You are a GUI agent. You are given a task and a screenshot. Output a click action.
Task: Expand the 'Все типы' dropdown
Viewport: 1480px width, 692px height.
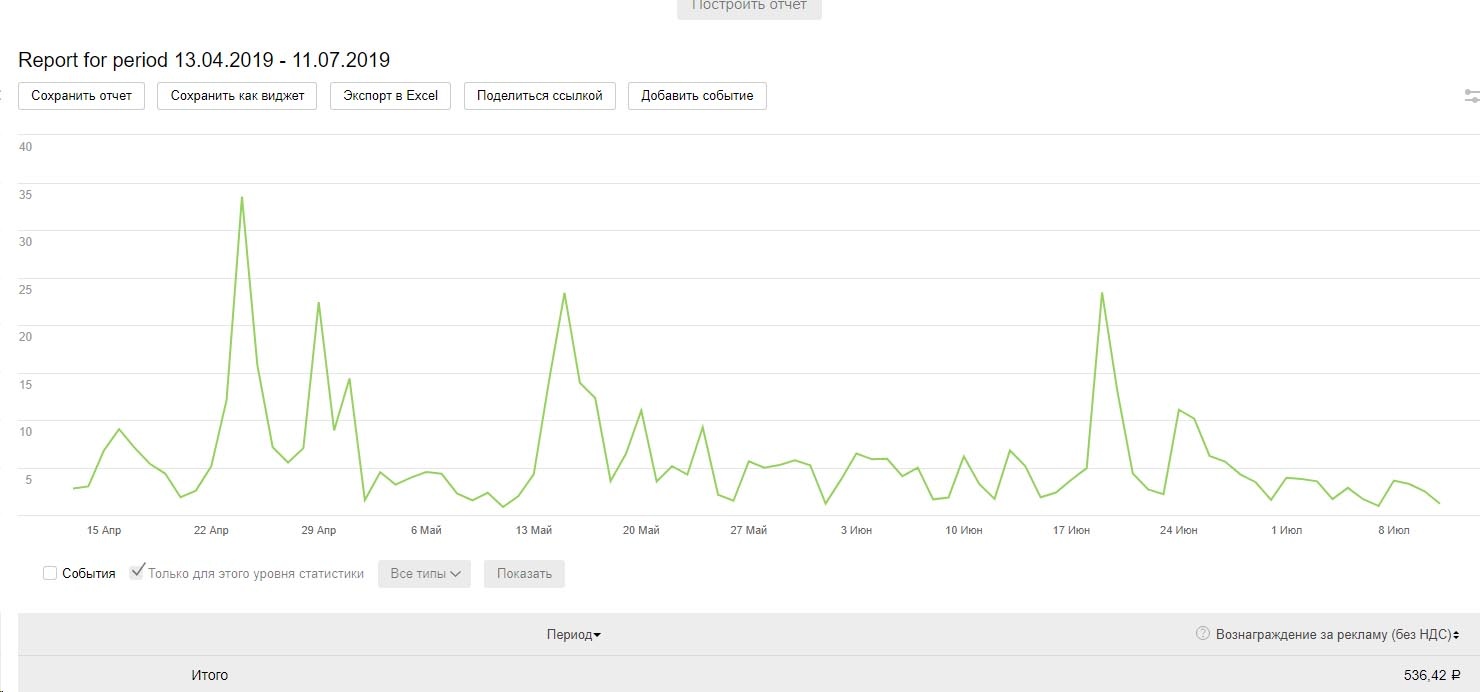[x=424, y=574]
